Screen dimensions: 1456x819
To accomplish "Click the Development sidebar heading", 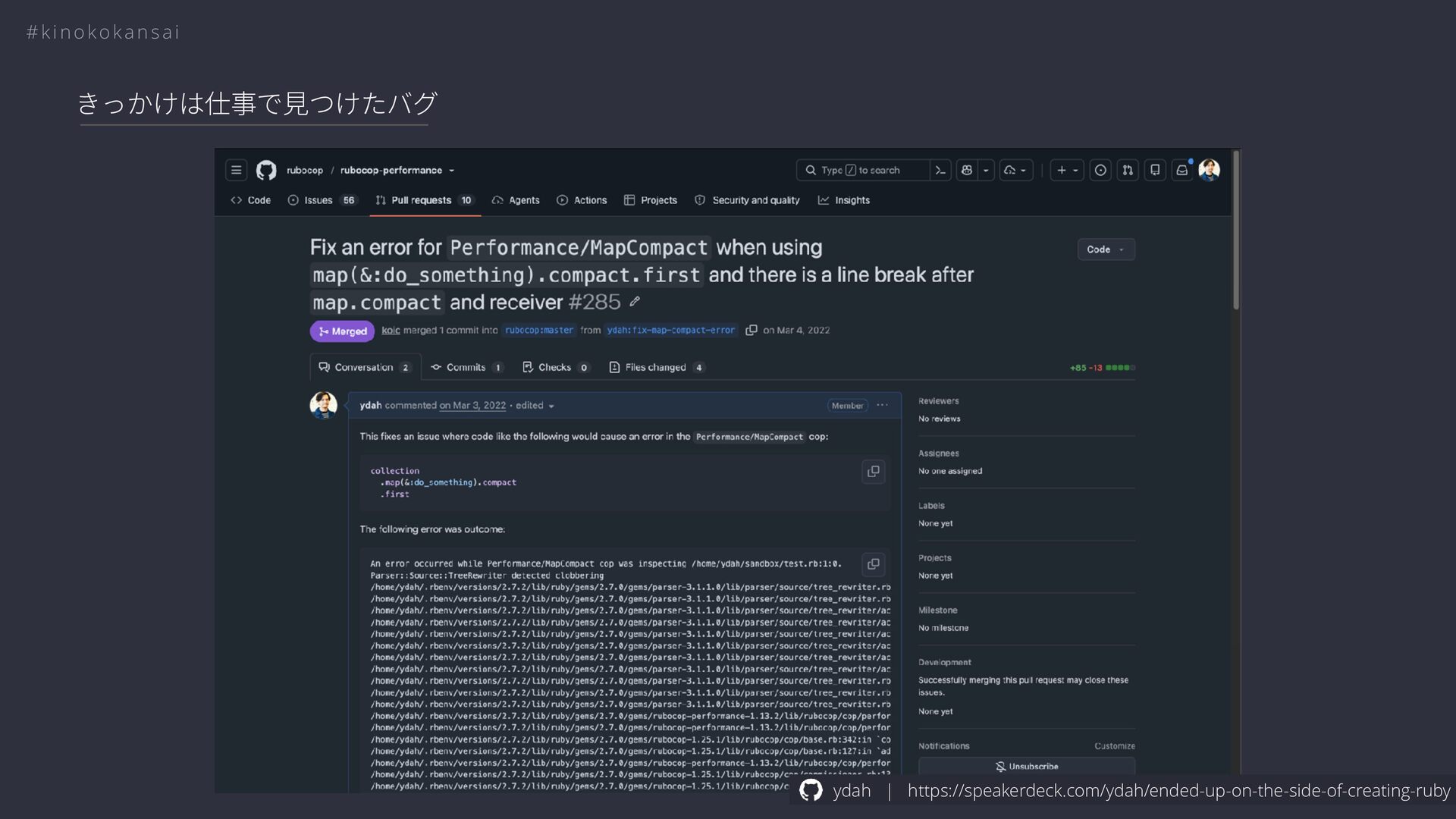I will point(945,663).
